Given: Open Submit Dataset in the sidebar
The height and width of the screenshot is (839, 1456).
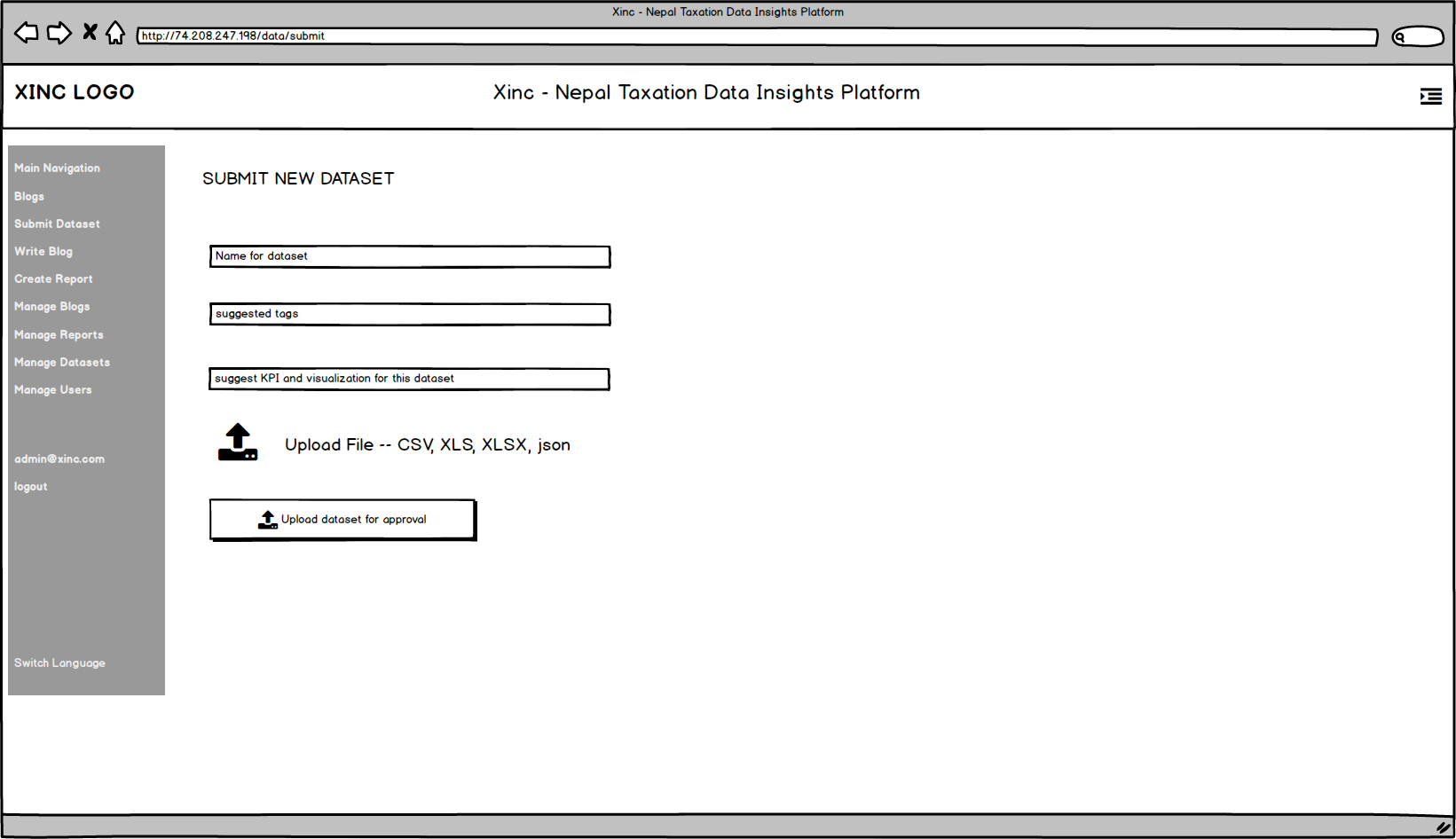Looking at the screenshot, I should click(57, 223).
